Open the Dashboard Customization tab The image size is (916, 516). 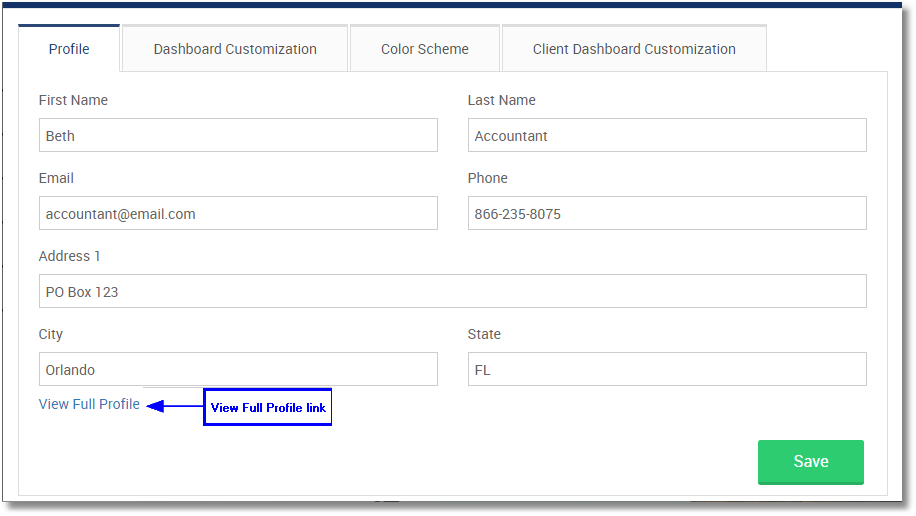(235, 49)
